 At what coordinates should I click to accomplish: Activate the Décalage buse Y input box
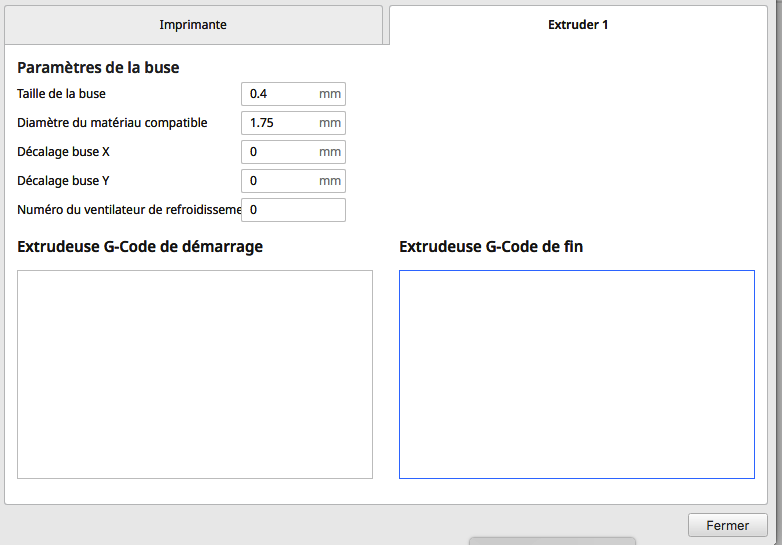pos(293,181)
